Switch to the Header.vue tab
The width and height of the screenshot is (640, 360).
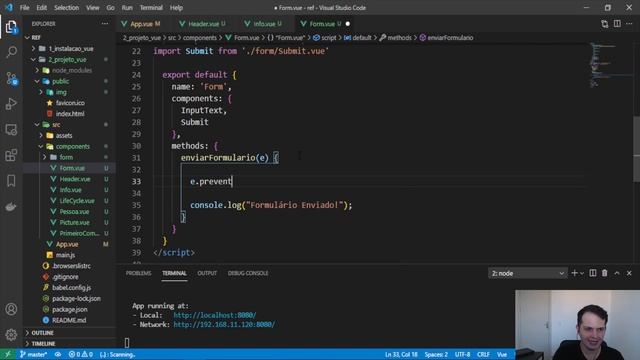(204, 24)
